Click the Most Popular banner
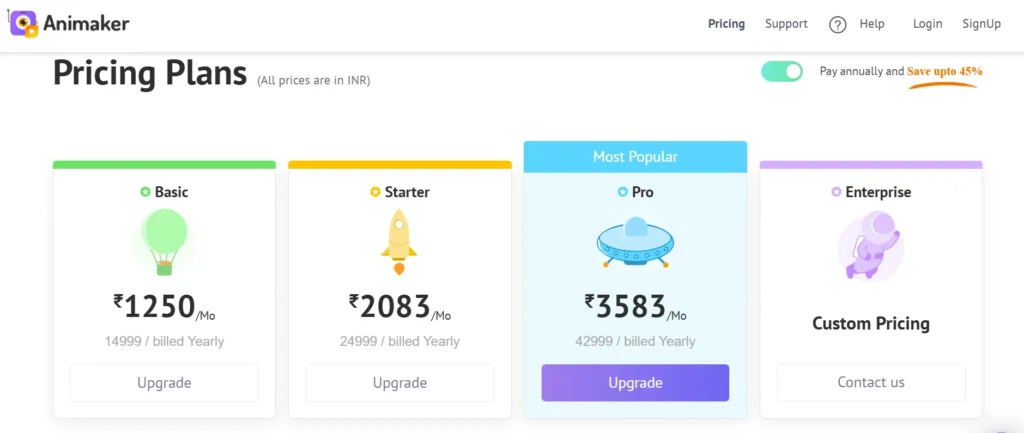This screenshot has height=433, width=1024. coord(635,157)
